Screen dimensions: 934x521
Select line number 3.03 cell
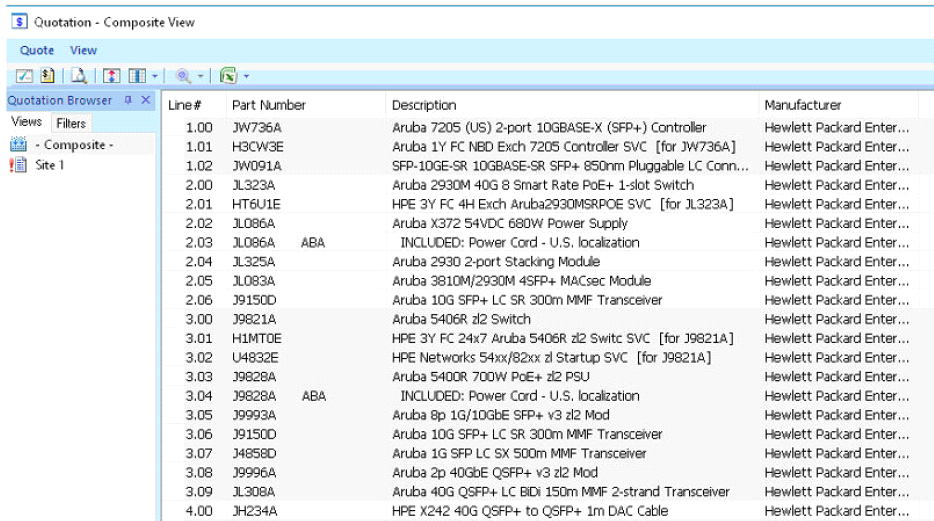(x=198, y=377)
